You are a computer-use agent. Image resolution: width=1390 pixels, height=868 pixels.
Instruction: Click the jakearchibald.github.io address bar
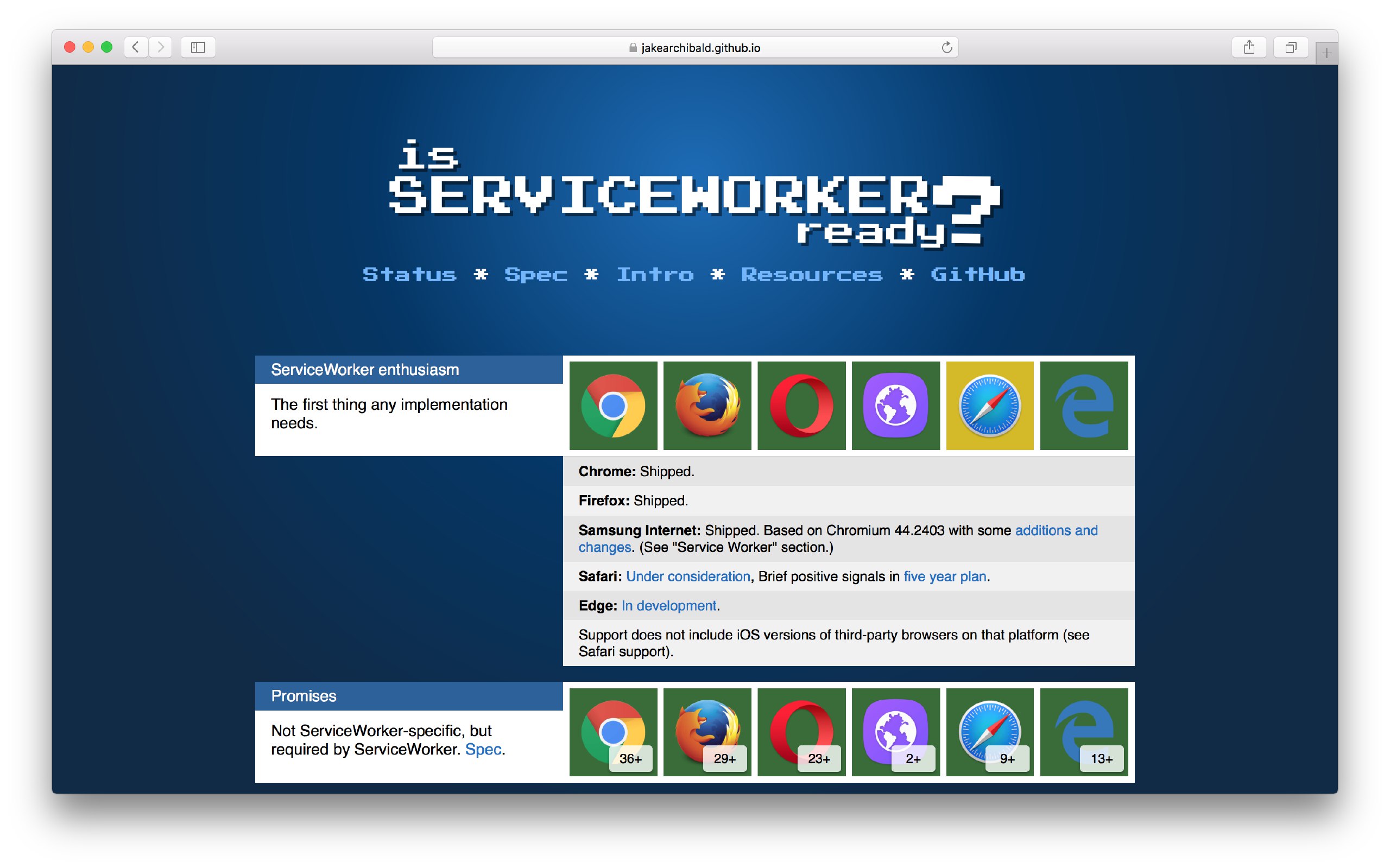coord(694,47)
